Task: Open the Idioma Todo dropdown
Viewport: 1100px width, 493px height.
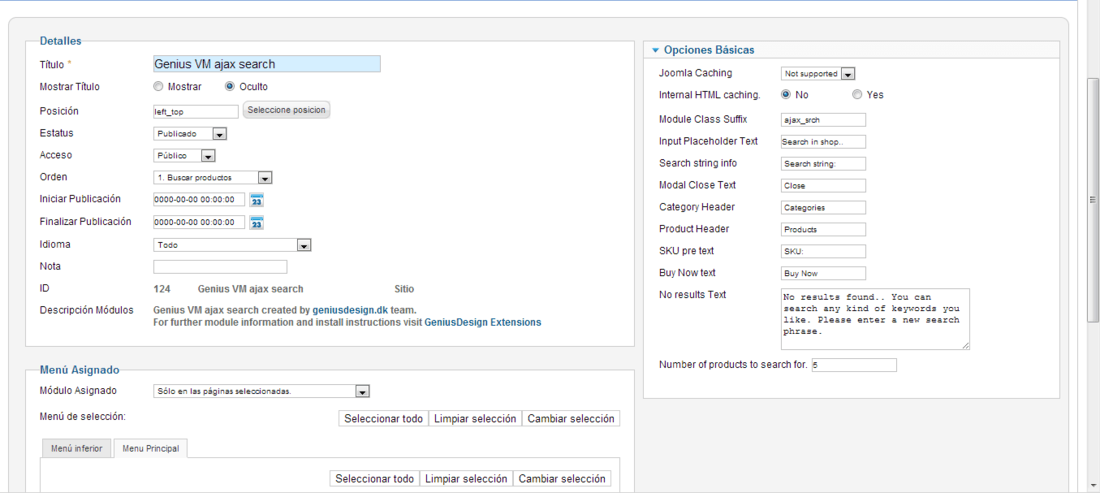Action: [x=232, y=245]
